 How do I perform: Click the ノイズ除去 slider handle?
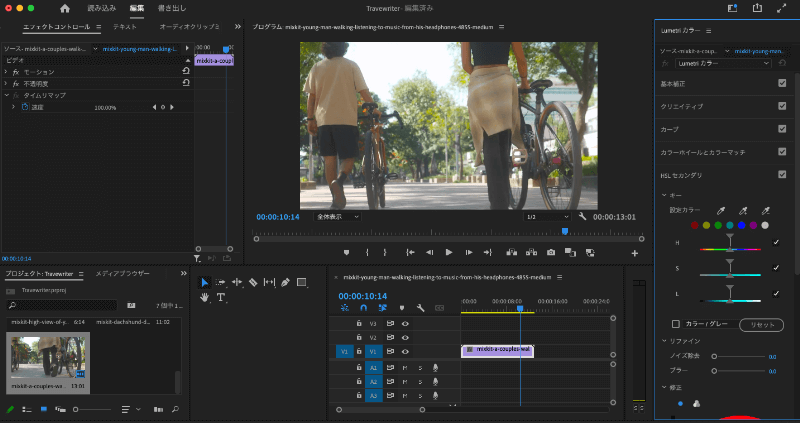(x=714, y=356)
